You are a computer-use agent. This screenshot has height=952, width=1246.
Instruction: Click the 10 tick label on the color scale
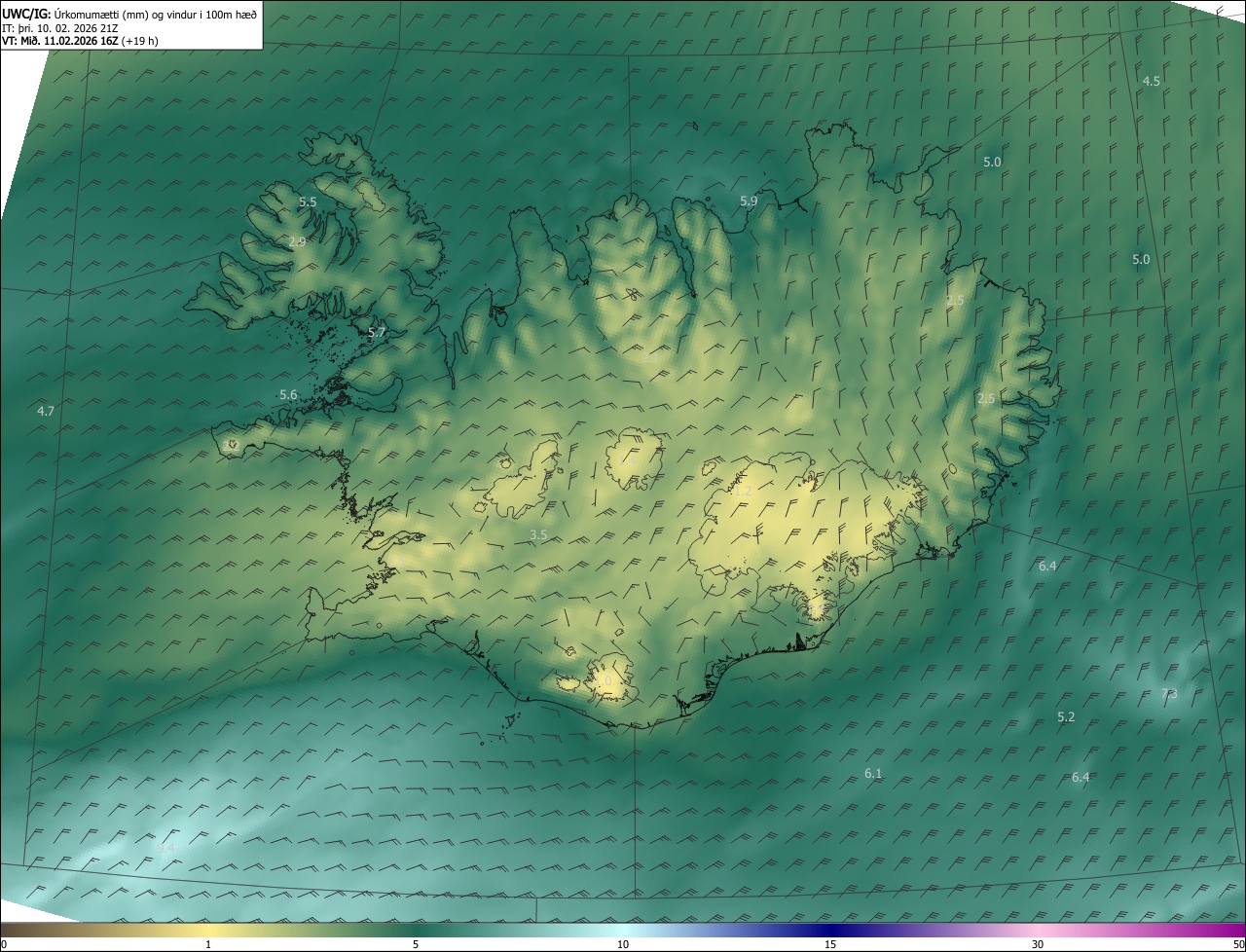623,944
